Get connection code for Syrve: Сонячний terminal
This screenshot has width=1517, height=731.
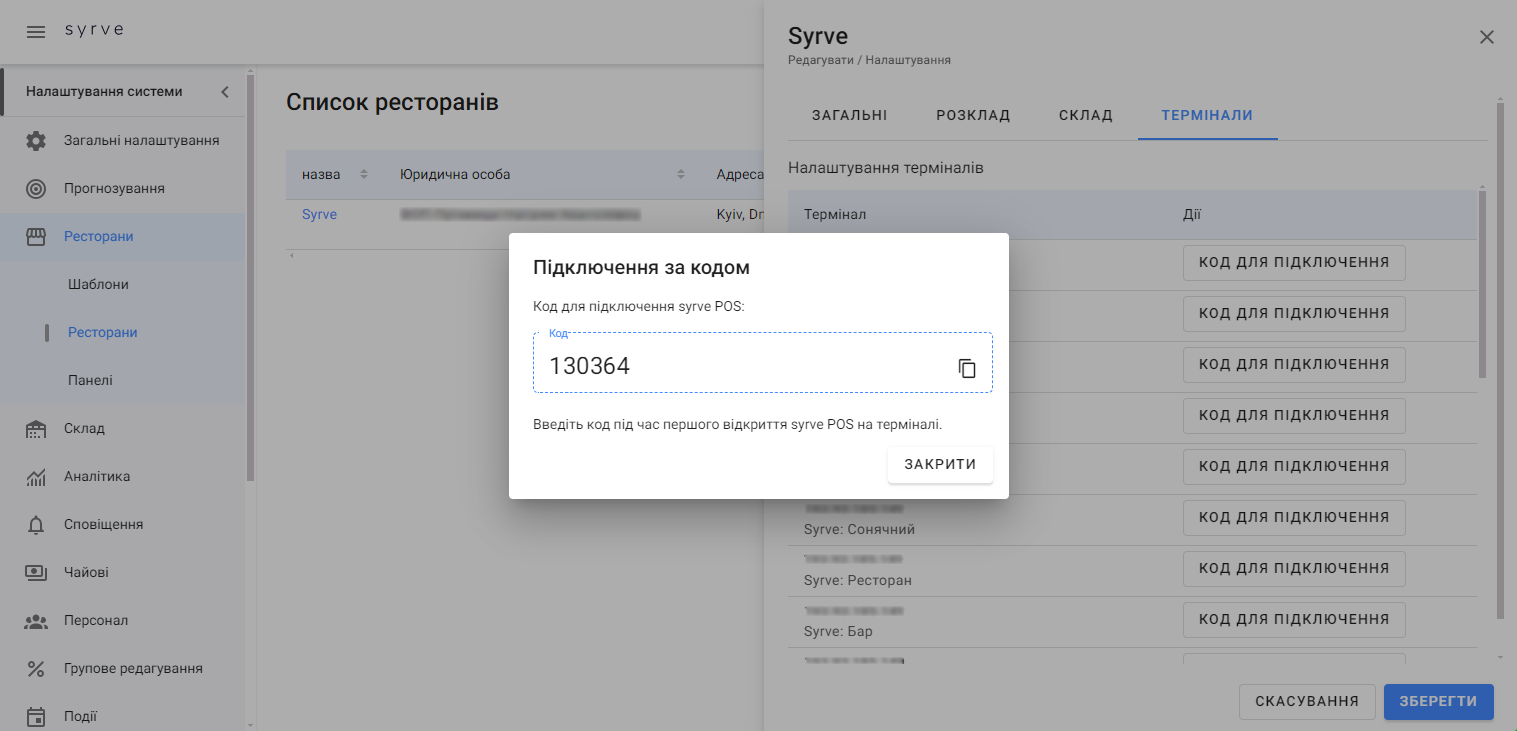tap(1294, 518)
